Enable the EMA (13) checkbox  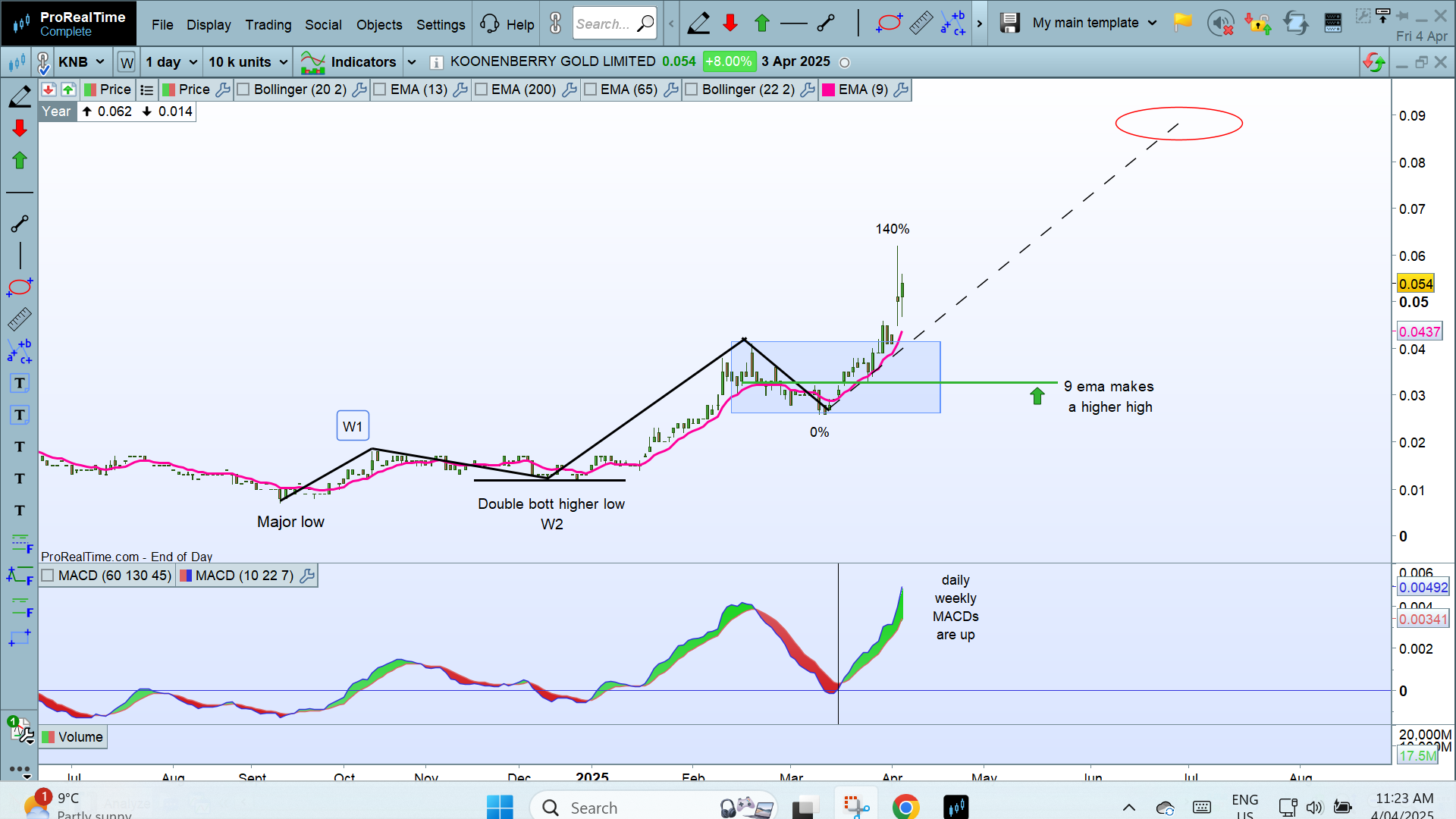380,89
